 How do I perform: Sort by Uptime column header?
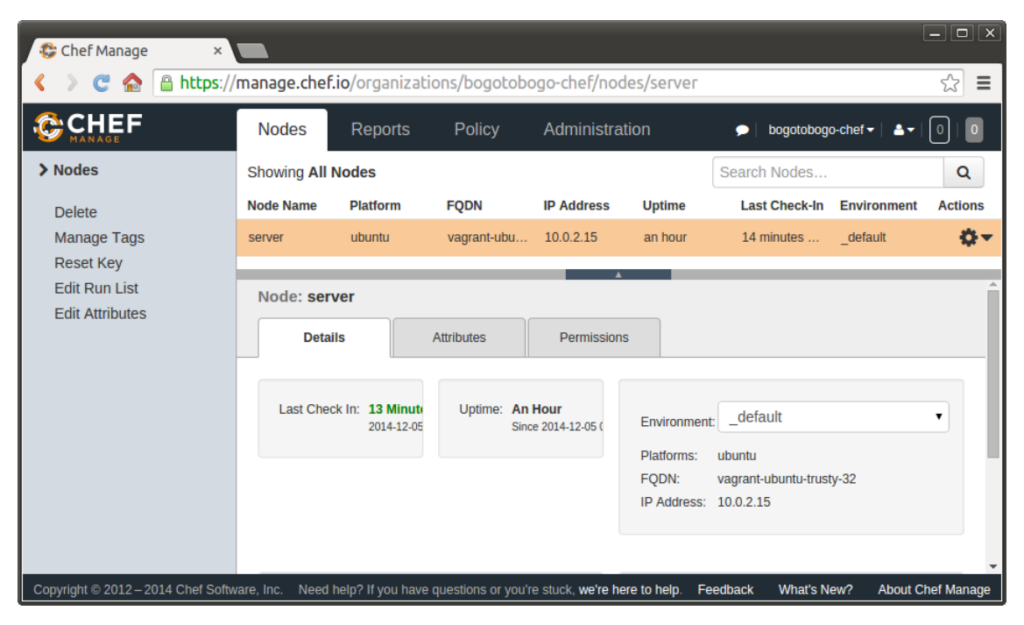point(664,206)
